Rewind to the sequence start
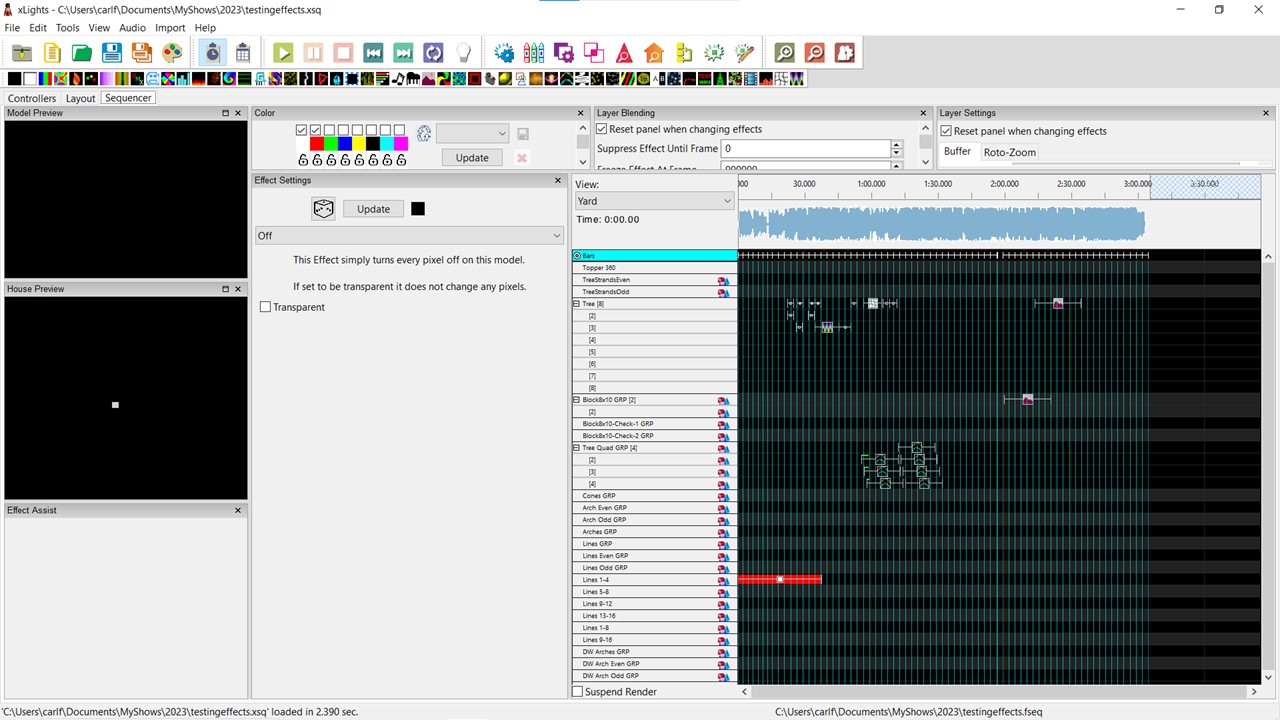 (373, 52)
